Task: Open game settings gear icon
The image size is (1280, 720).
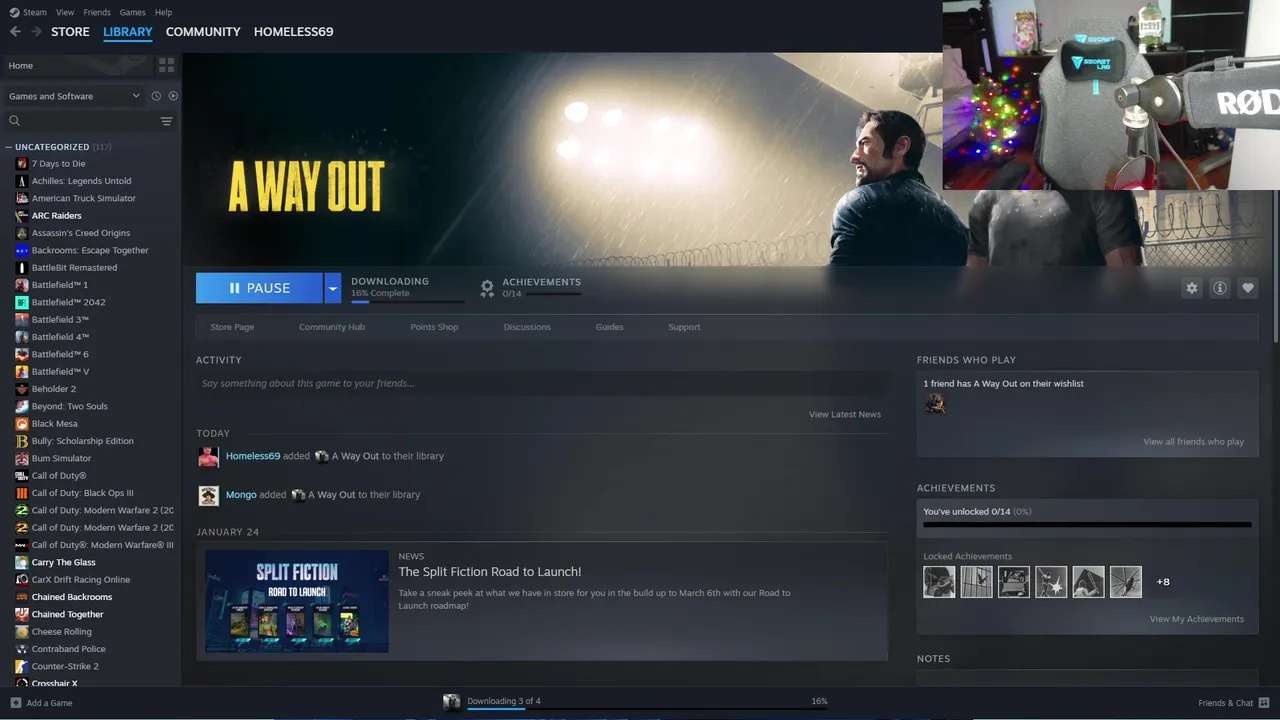Action: [x=1191, y=288]
